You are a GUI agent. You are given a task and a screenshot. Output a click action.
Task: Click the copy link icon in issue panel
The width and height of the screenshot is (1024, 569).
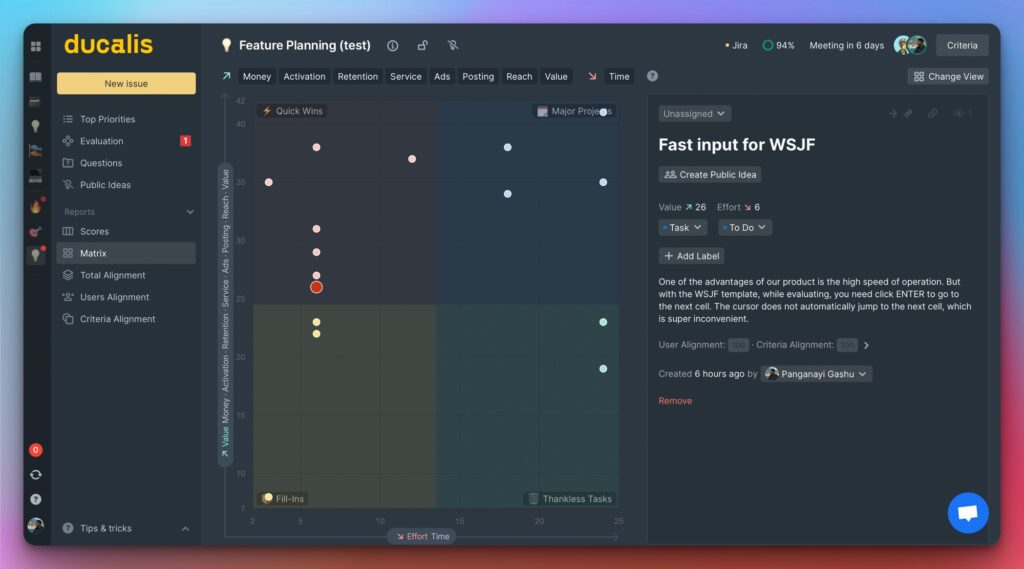click(932, 114)
